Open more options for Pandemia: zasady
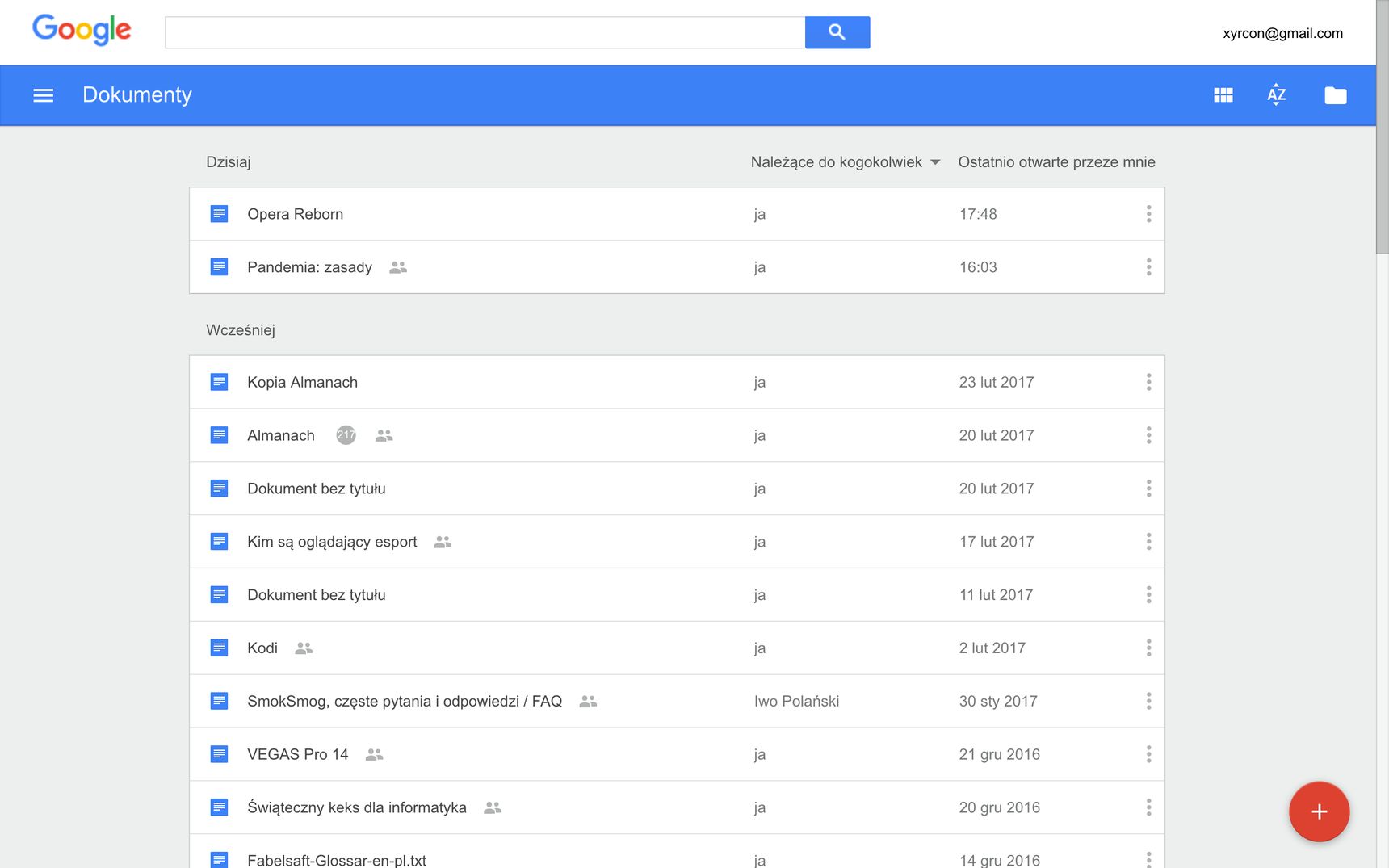 pos(1148,267)
